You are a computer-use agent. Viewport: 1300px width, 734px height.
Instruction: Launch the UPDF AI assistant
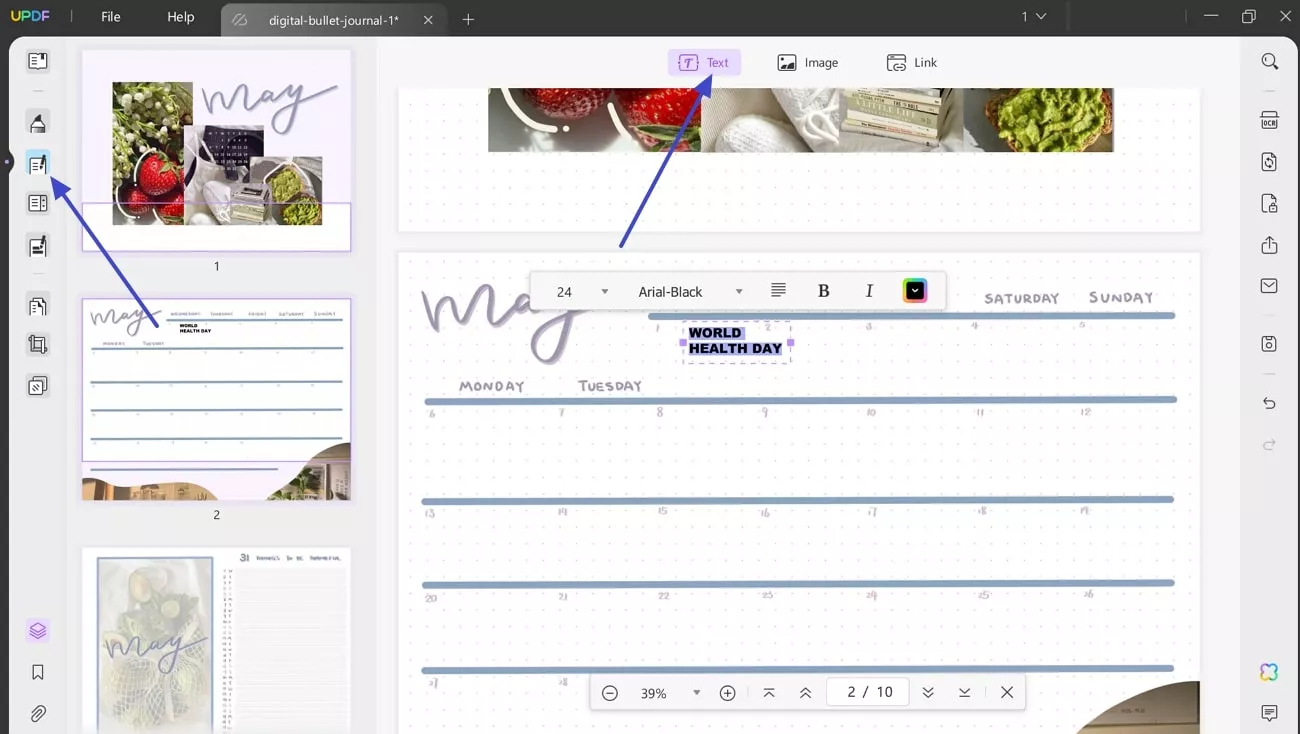(1268, 673)
